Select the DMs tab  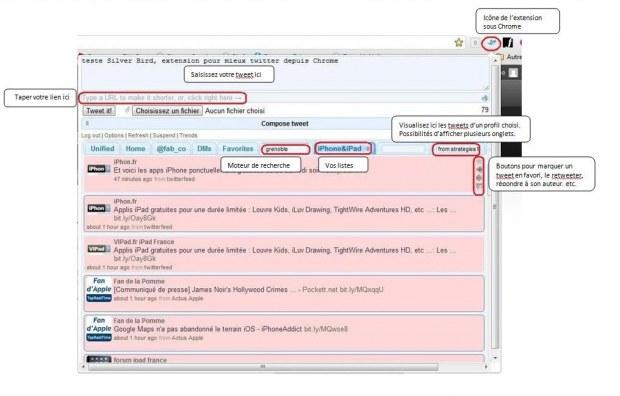point(204,149)
